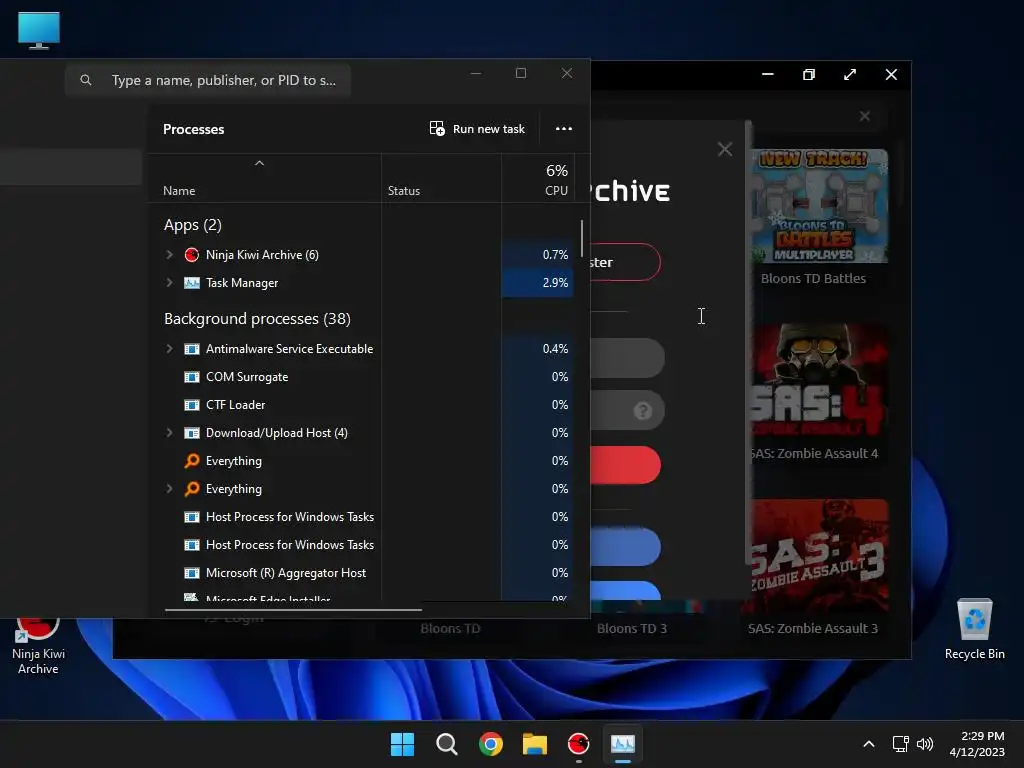Select the first Everything process row
The image size is (1024, 768).
pyautogui.click(x=361, y=461)
